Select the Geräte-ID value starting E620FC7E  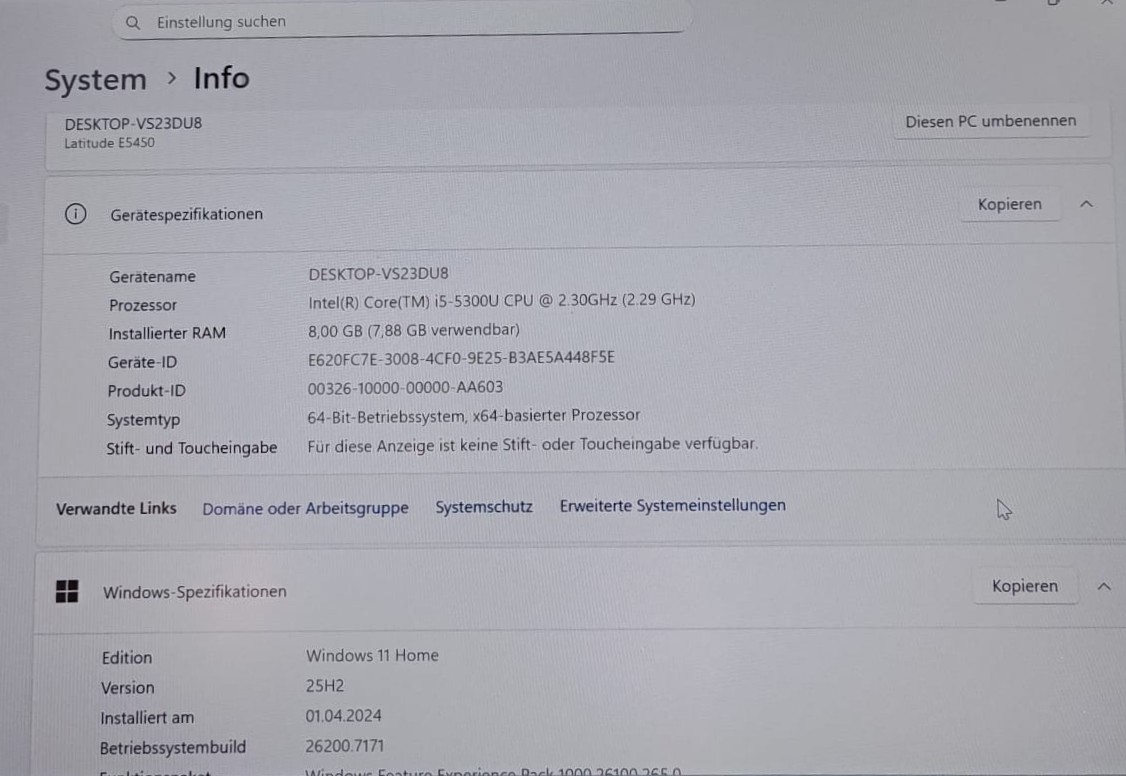[461, 358]
